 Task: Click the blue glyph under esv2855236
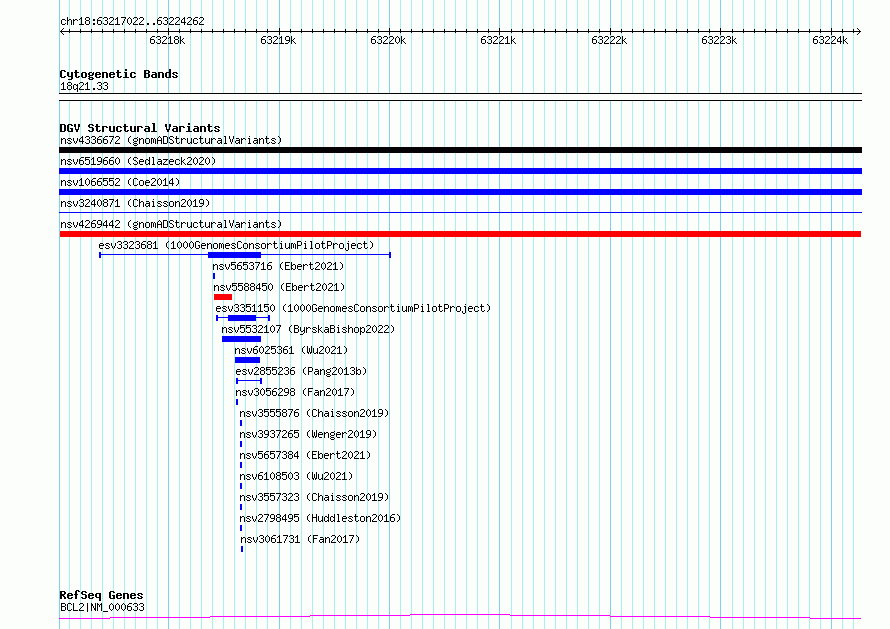249,381
